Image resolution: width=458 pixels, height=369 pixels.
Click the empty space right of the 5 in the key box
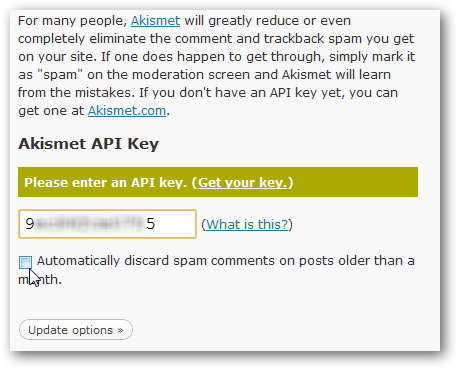point(175,224)
